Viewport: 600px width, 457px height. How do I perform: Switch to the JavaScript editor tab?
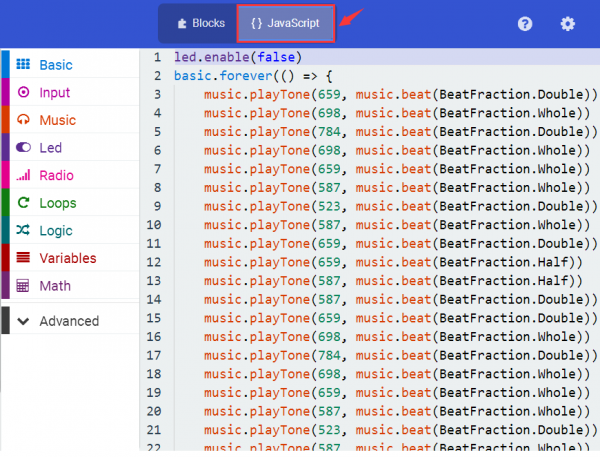point(285,23)
